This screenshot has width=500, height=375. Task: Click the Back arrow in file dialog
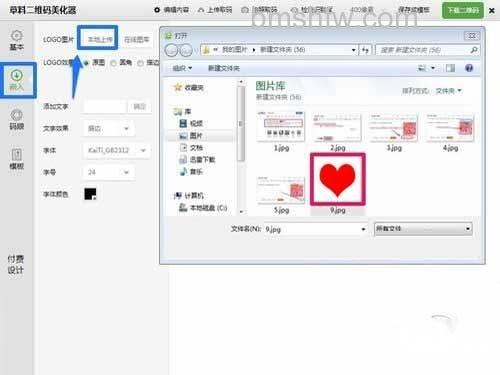172,50
